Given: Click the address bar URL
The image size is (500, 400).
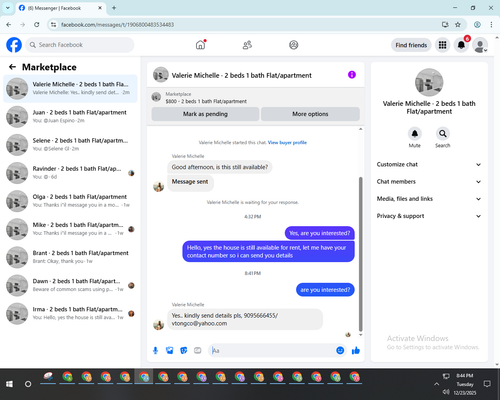Looking at the screenshot, I should [x=117, y=25].
